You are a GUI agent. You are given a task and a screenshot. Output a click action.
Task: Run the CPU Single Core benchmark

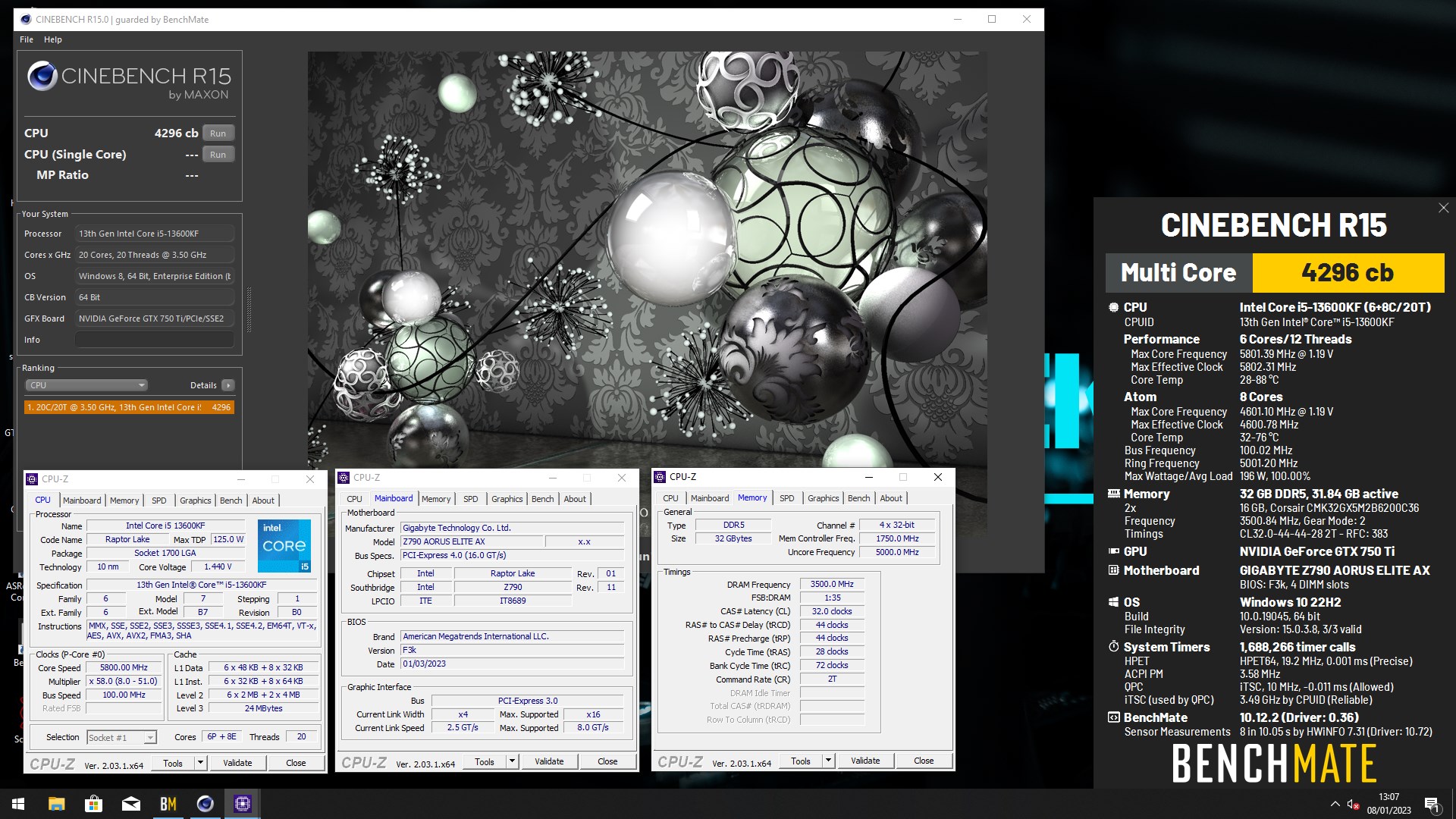(x=218, y=154)
